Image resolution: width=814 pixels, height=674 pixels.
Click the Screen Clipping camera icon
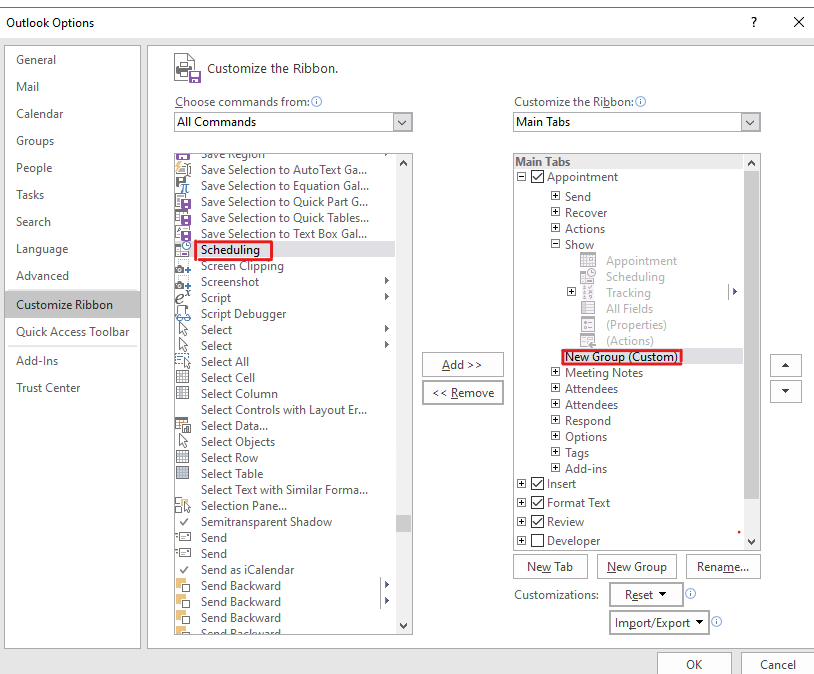183,266
